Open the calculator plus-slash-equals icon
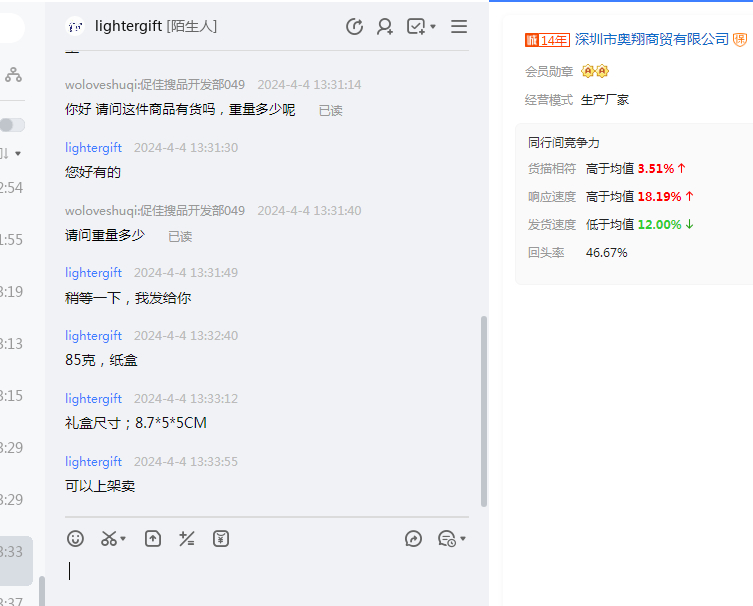753x606 pixels. coord(186,539)
